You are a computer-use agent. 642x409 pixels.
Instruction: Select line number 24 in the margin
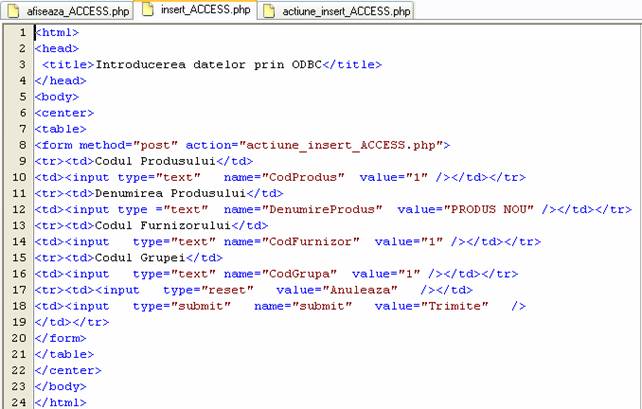point(19,402)
